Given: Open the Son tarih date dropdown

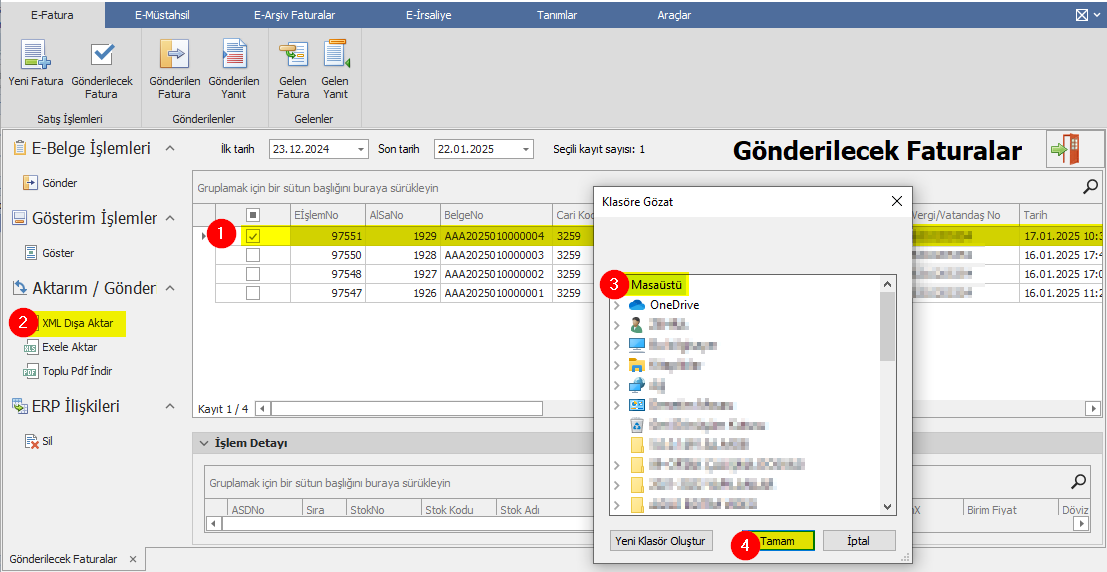Looking at the screenshot, I should [525, 149].
